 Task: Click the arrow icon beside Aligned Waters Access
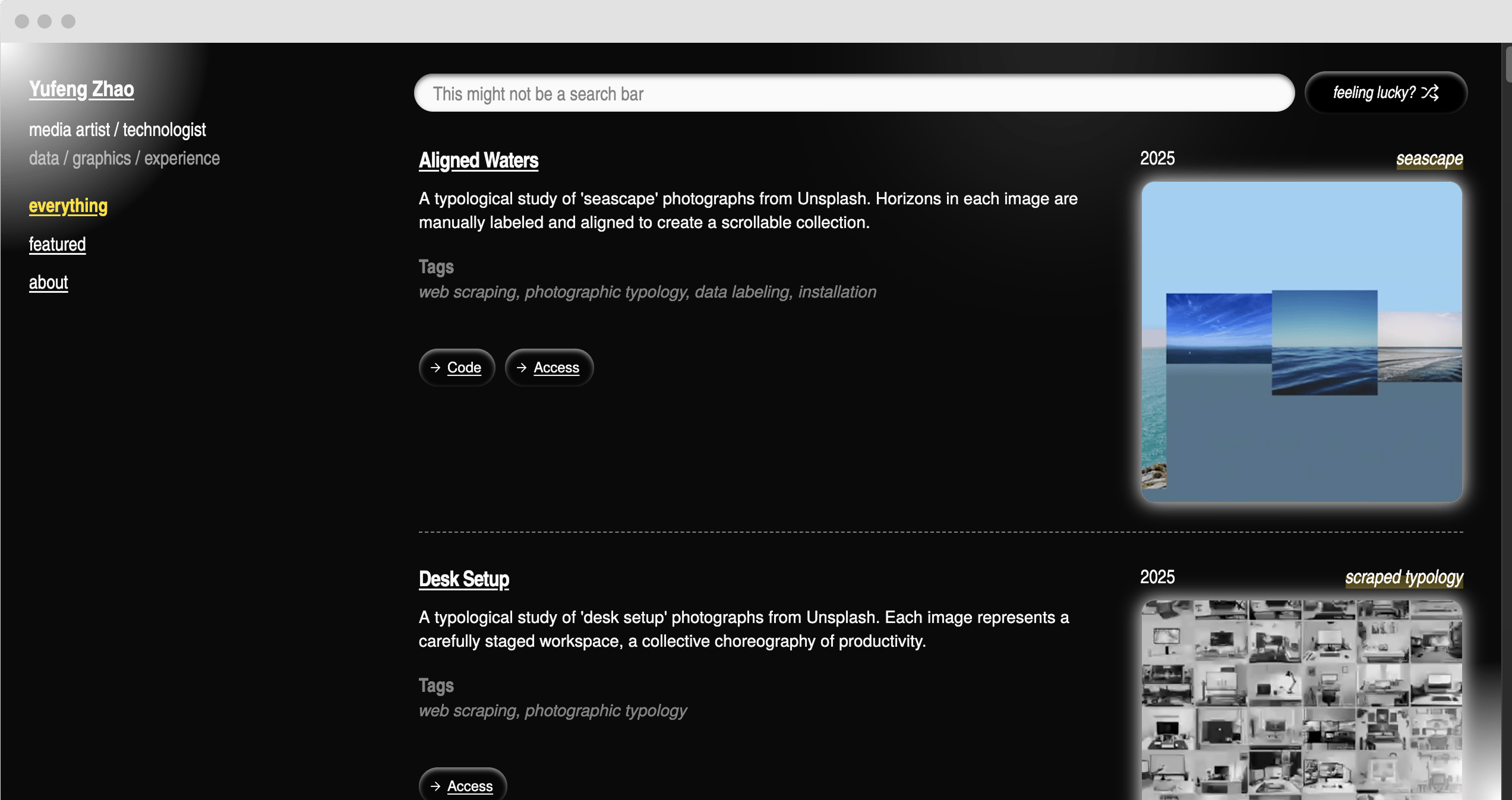tap(522, 368)
